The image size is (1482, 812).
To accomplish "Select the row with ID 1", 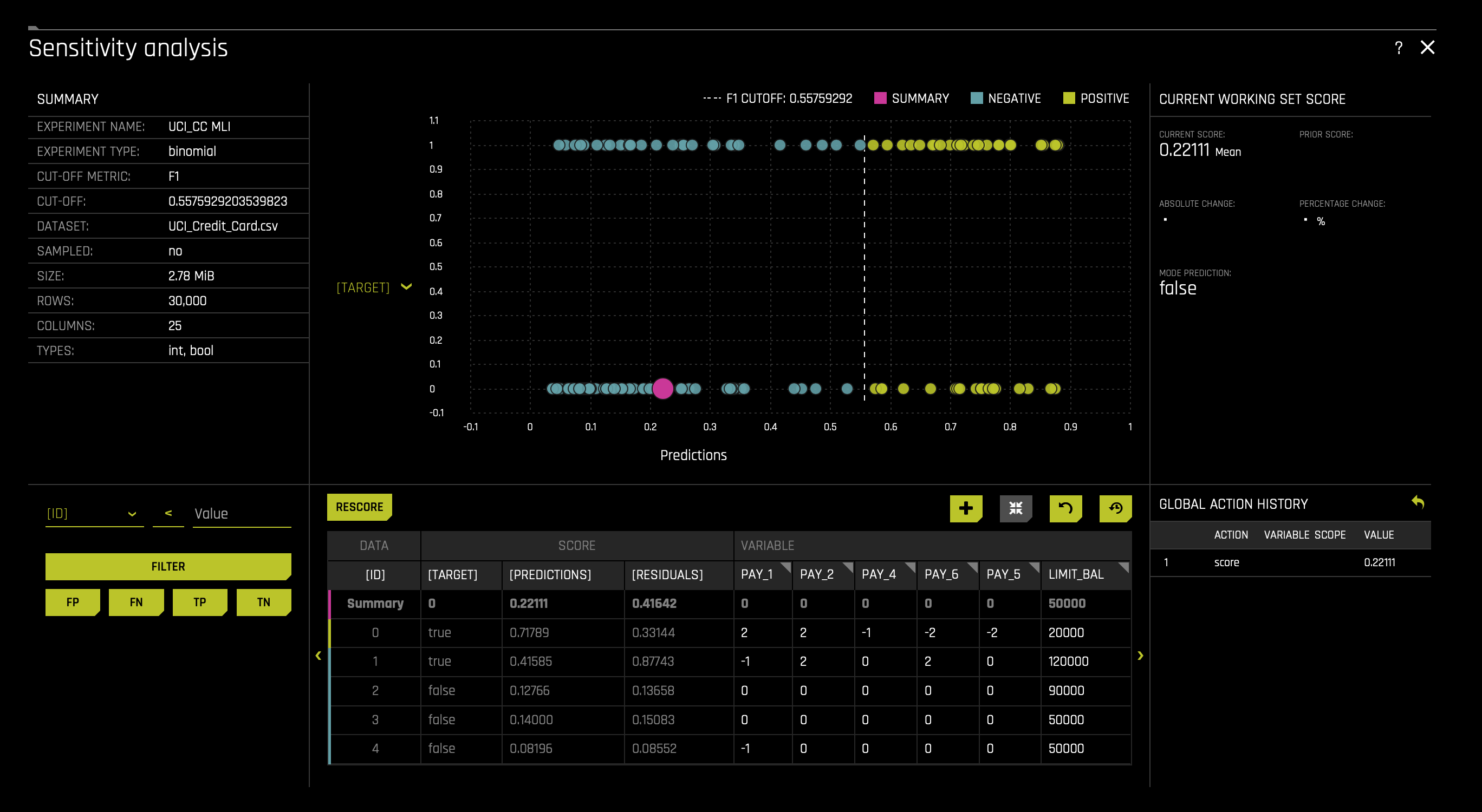I will click(730, 662).
